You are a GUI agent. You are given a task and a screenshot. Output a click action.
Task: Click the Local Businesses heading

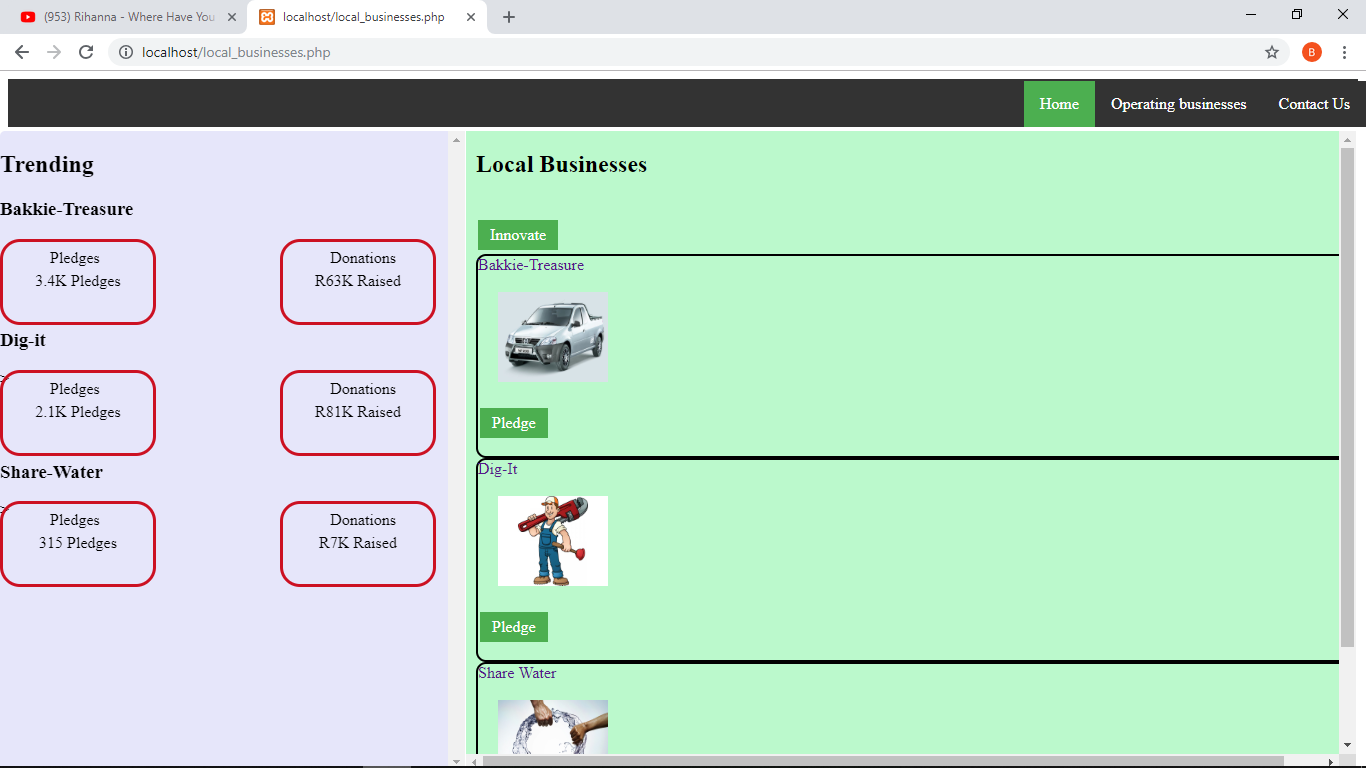pos(561,165)
